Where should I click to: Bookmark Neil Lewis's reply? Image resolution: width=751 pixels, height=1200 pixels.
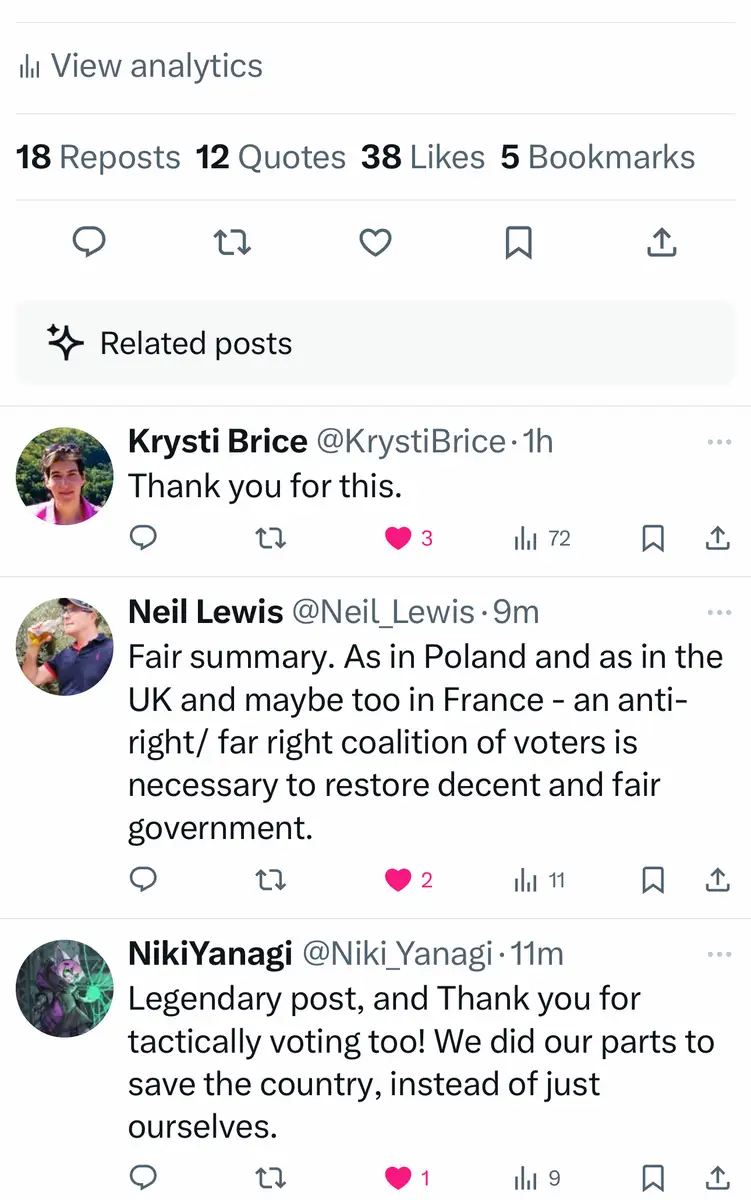pos(652,880)
